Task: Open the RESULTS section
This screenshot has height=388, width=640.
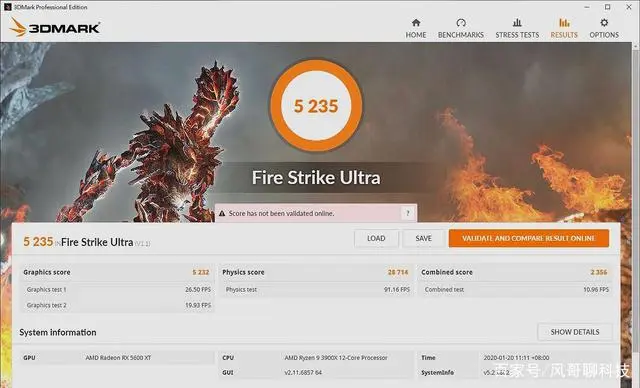Action: click(x=564, y=29)
